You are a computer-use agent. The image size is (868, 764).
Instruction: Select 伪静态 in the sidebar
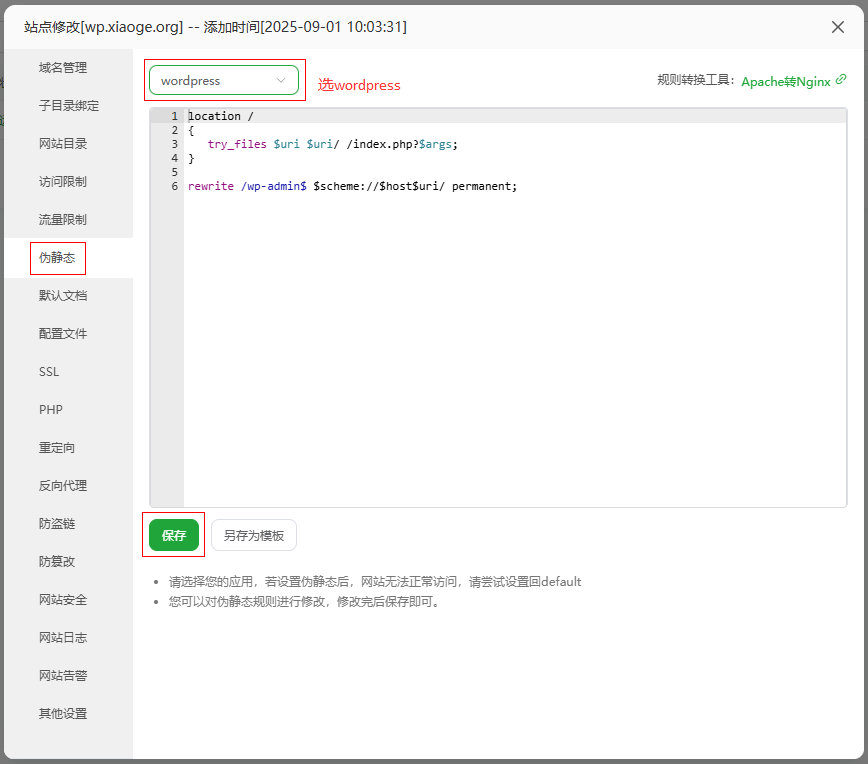(57, 257)
